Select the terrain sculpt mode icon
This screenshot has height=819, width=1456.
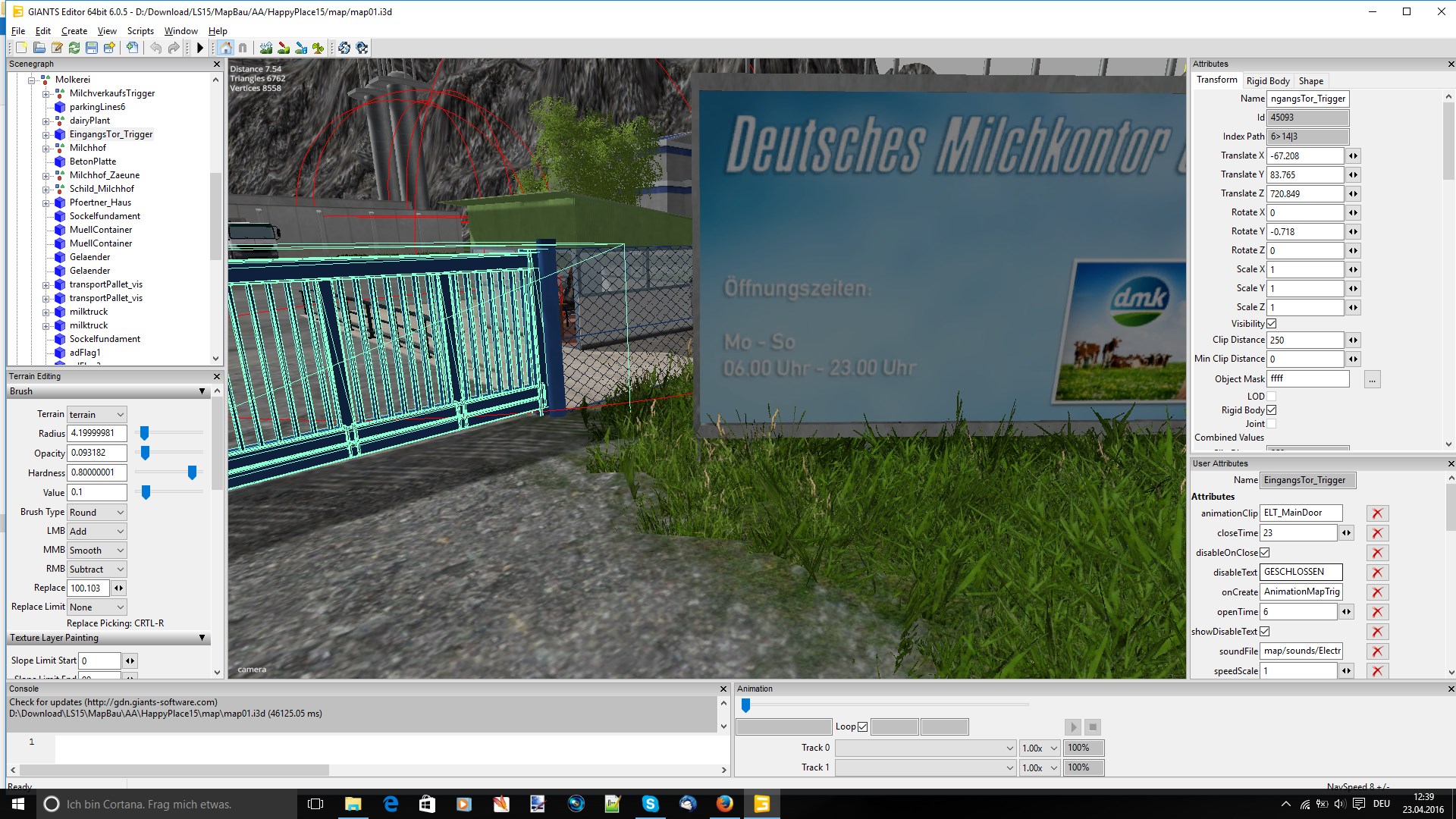[x=266, y=48]
